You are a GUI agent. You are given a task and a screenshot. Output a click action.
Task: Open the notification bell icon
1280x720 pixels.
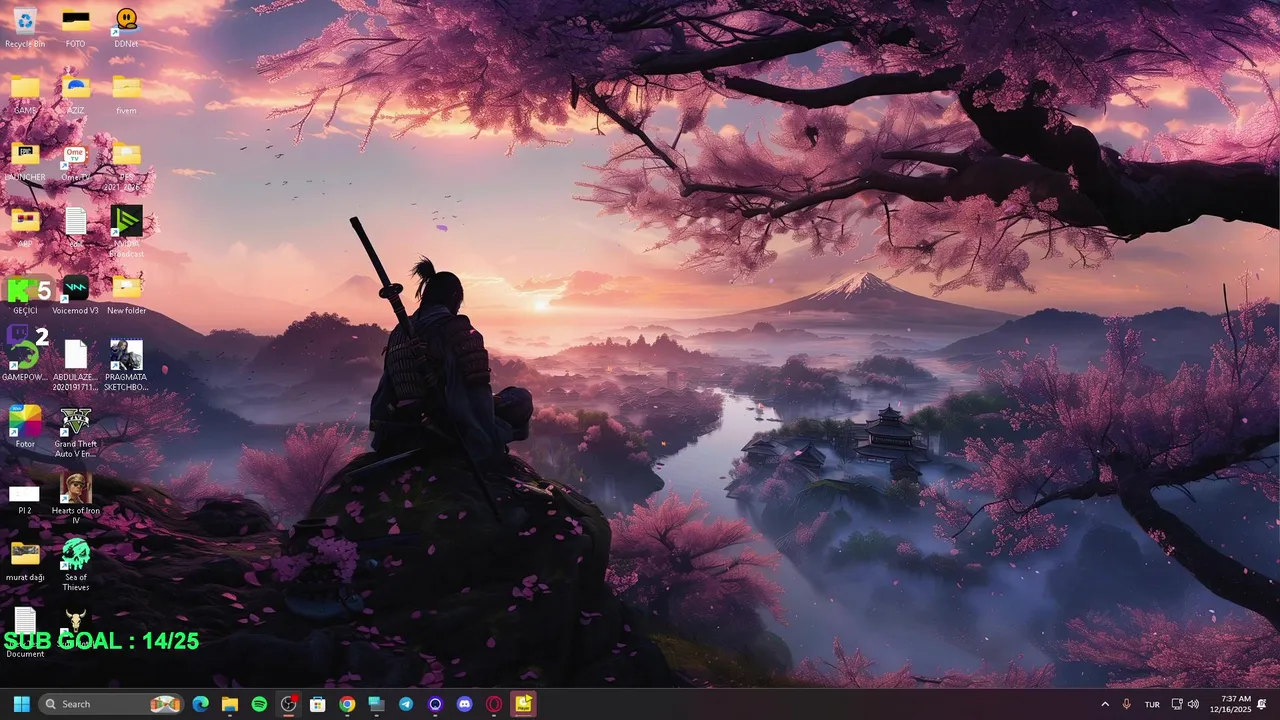1263,704
